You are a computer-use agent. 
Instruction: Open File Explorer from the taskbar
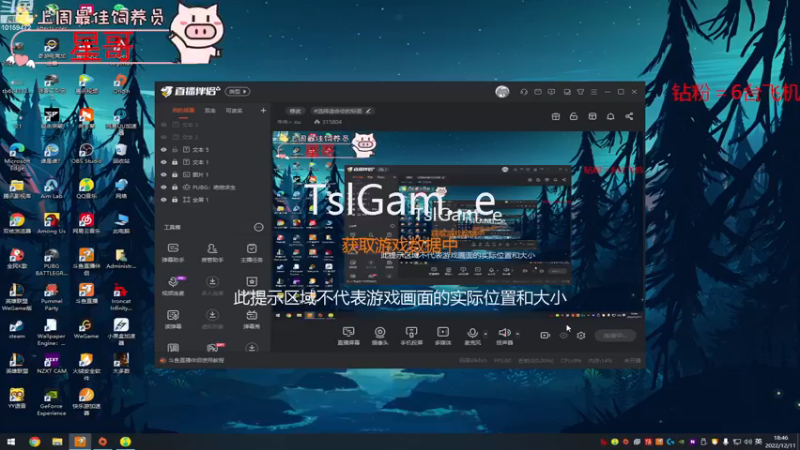[x=57, y=441]
